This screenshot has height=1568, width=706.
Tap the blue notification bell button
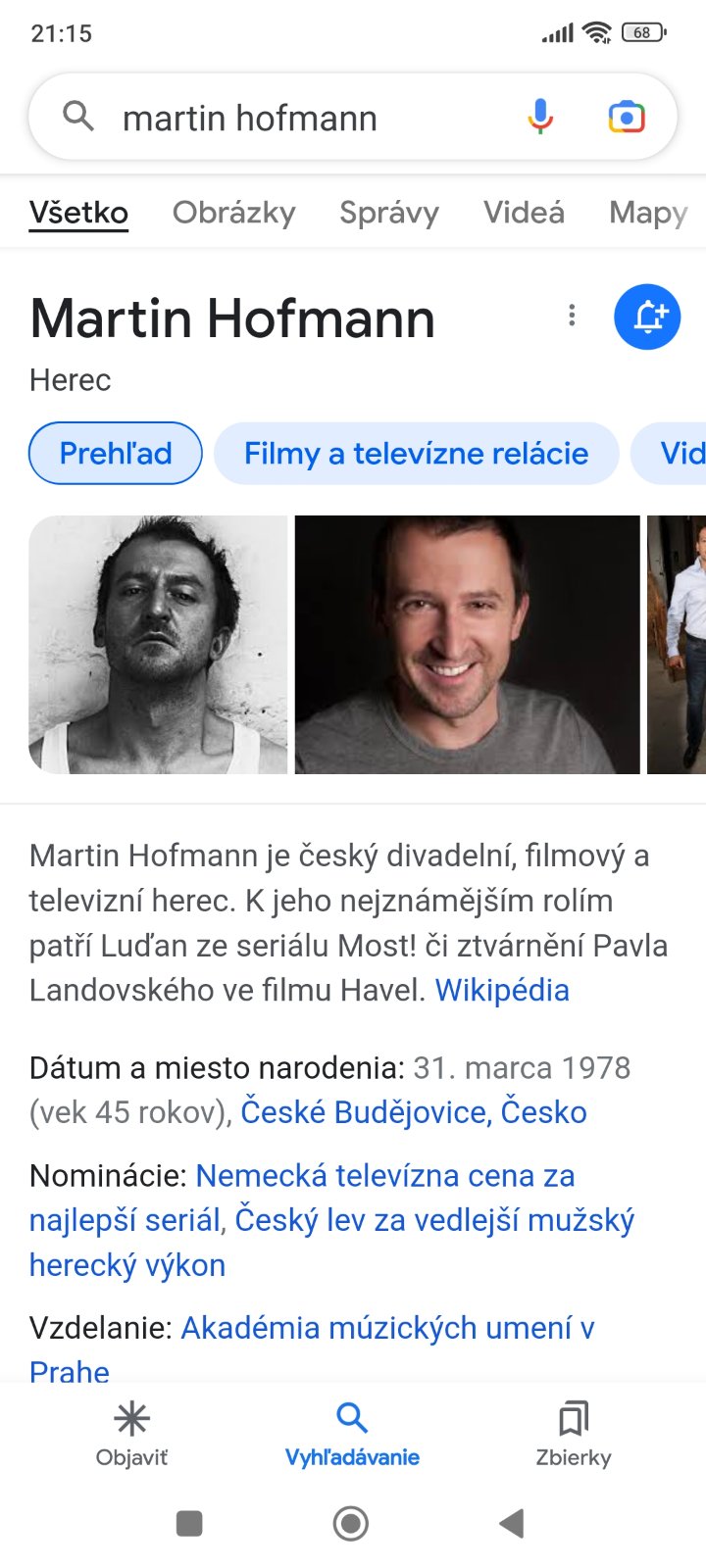click(647, 317)
